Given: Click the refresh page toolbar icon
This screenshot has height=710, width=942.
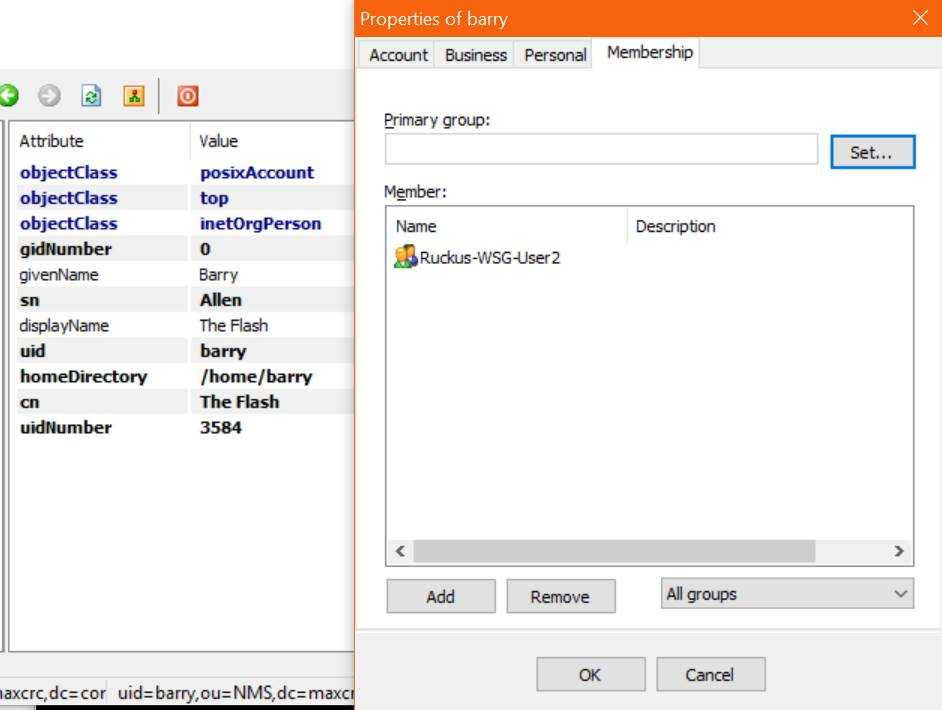Looking at the screenshot, I should tap(92, 96).
